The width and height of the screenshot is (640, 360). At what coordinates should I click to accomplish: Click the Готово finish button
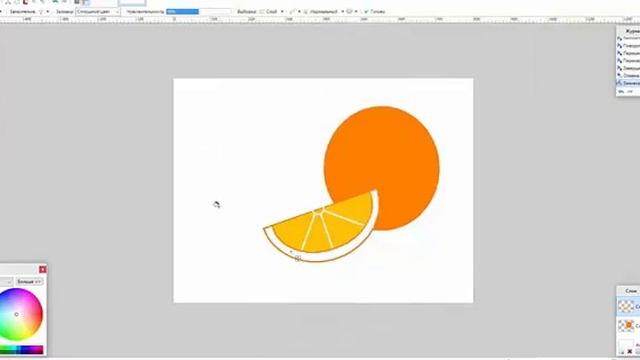click(374, 12)
